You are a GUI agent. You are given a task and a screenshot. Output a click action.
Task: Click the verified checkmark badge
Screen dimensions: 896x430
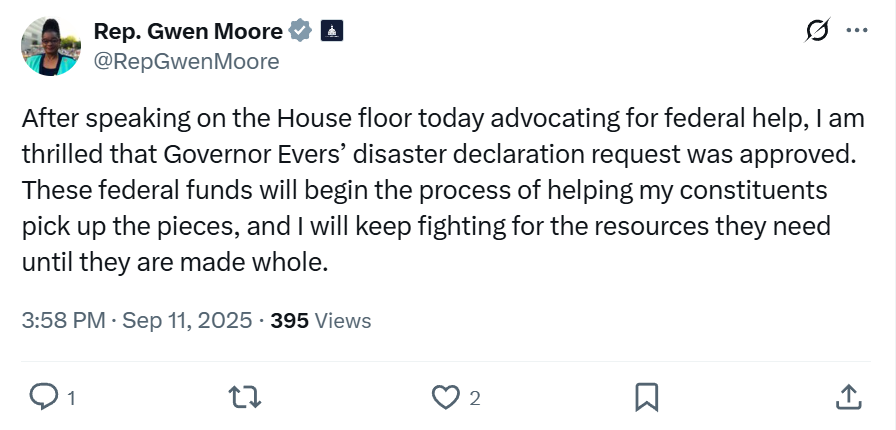pos(300,31)
